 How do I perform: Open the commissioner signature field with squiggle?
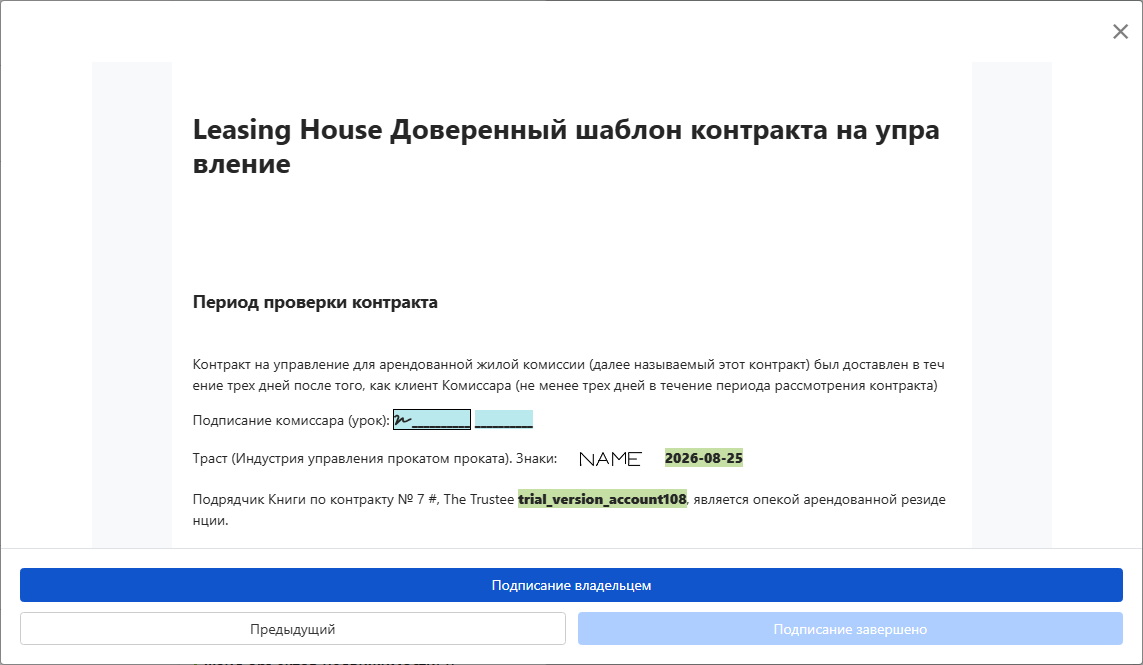432,419
